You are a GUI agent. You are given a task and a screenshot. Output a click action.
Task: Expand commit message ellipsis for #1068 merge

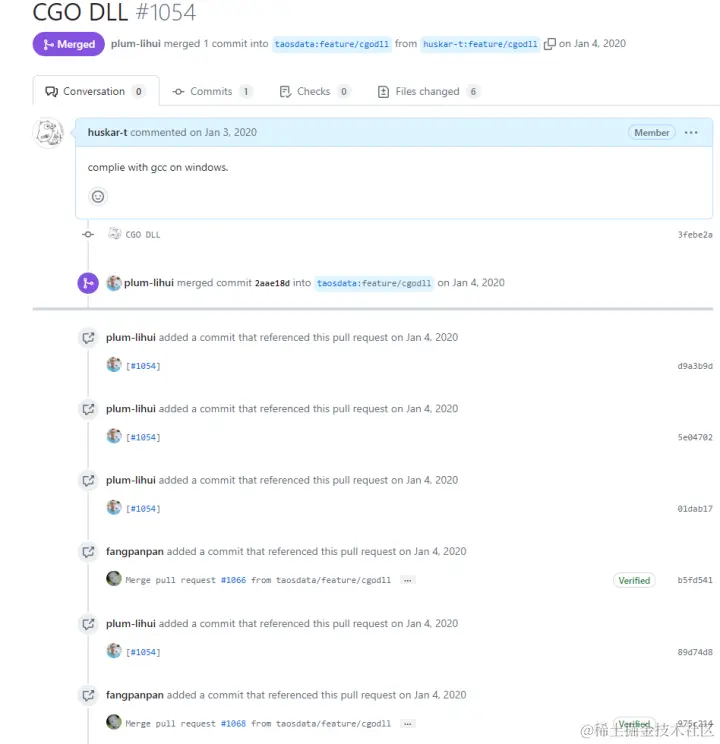click(408, 724)
